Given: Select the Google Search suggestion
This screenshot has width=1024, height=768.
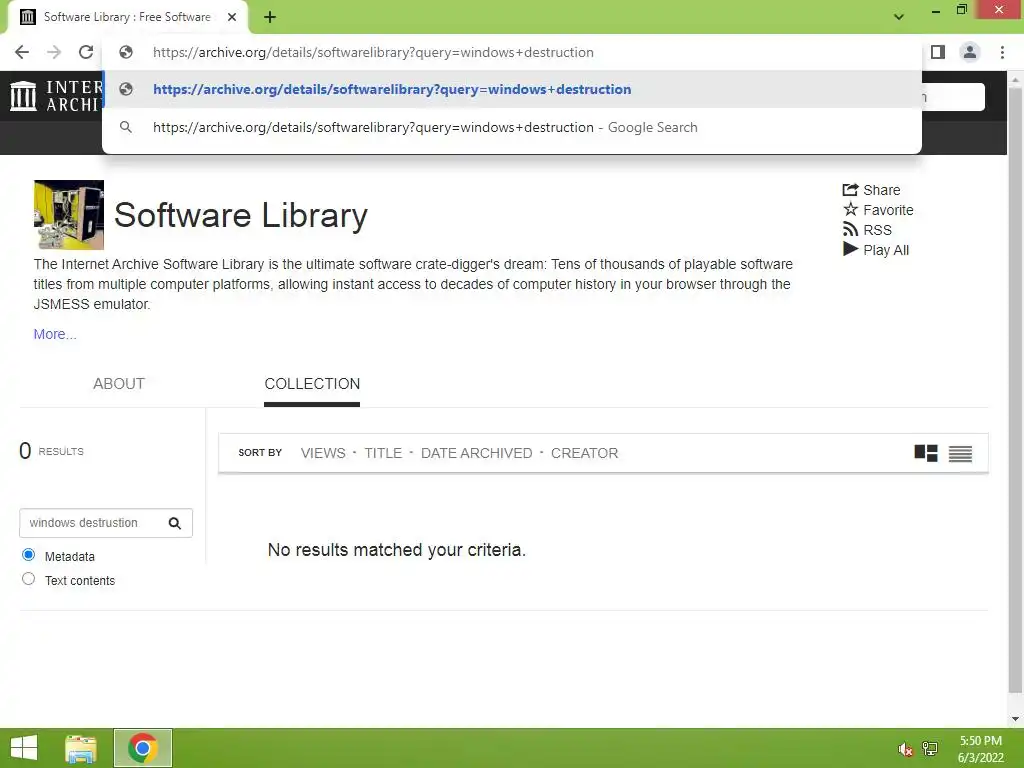Looking at the screenshot, I should coord(512,127).
